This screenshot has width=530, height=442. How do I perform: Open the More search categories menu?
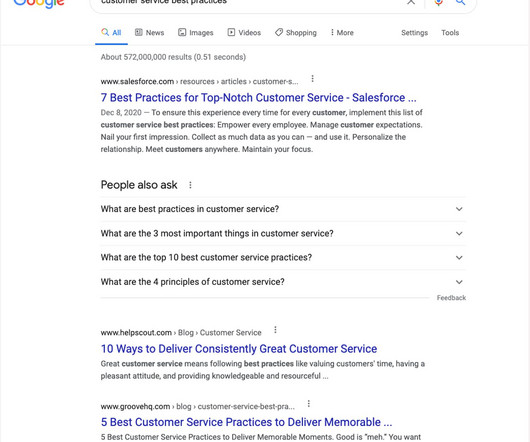(x=342, y=33)
